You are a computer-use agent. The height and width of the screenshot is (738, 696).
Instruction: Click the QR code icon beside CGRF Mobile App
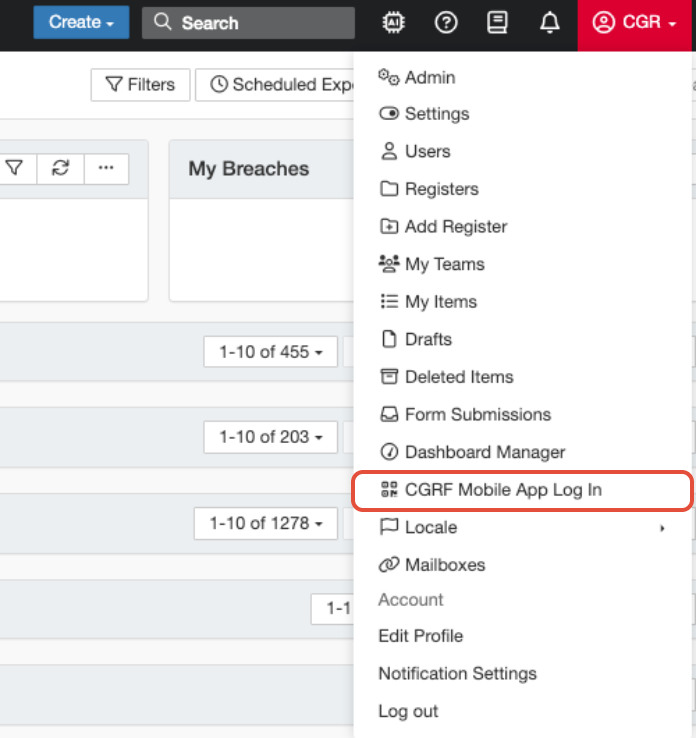[x=389, y=489]
